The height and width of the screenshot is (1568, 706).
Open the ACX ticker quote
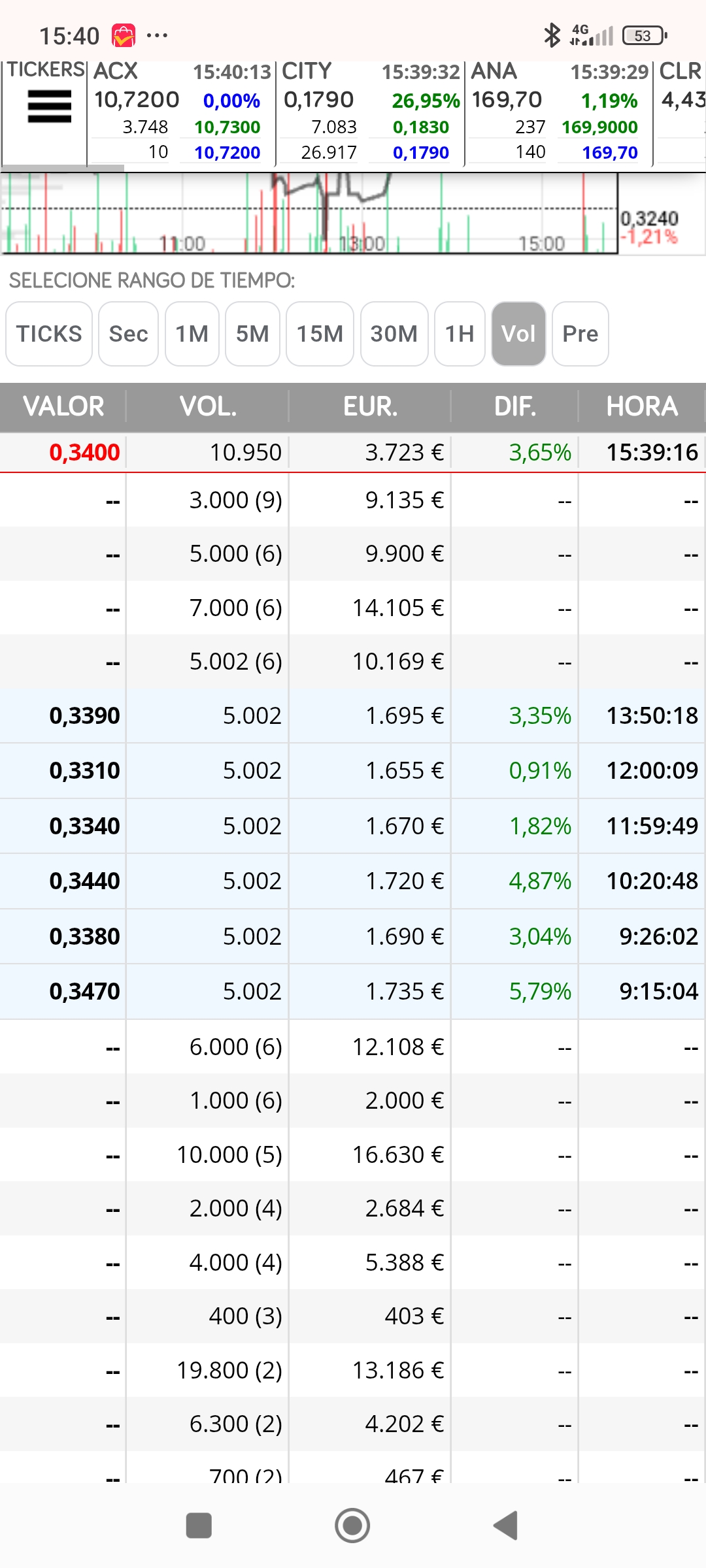click(x=181, y=112)
